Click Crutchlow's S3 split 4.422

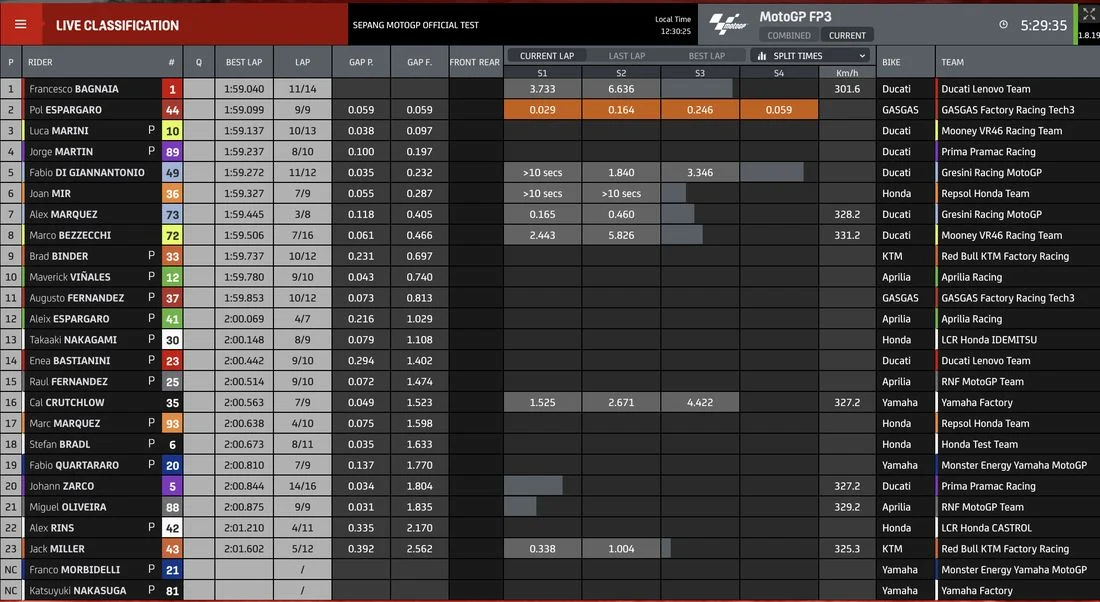click(700, 403)
